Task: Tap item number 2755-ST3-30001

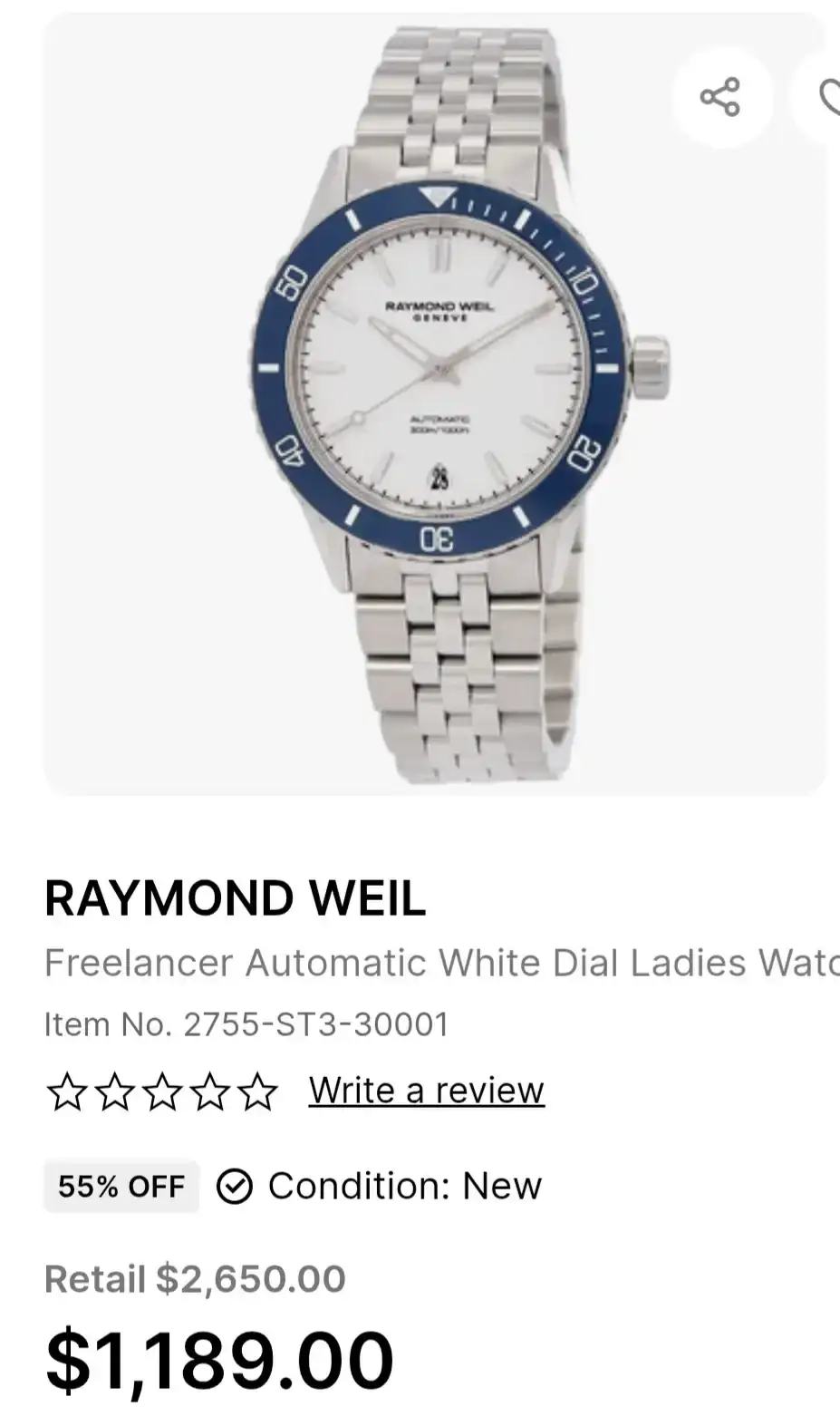Action: click(x=316, y=1025)
